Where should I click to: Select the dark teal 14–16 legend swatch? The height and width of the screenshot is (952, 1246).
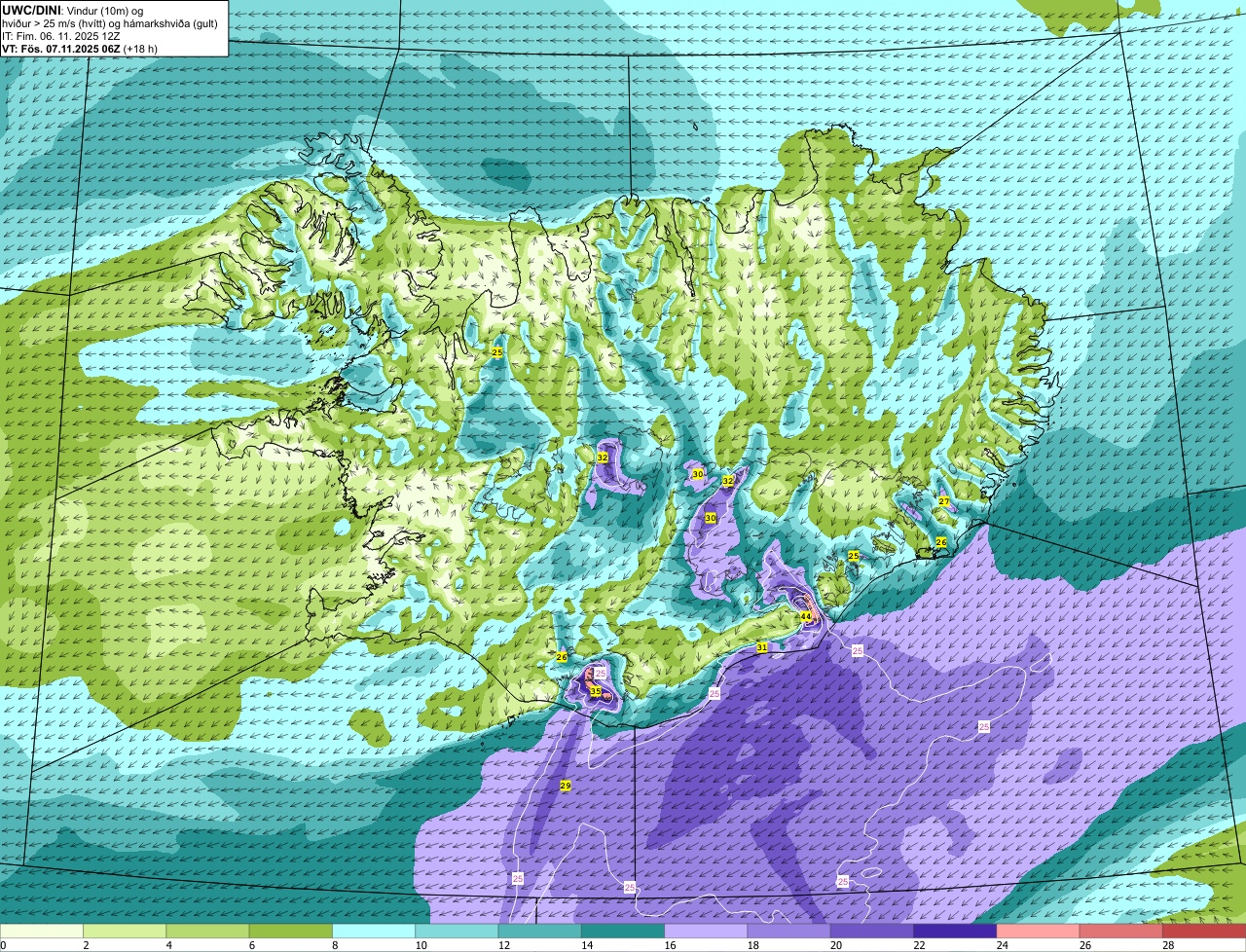tap(623, 932)
